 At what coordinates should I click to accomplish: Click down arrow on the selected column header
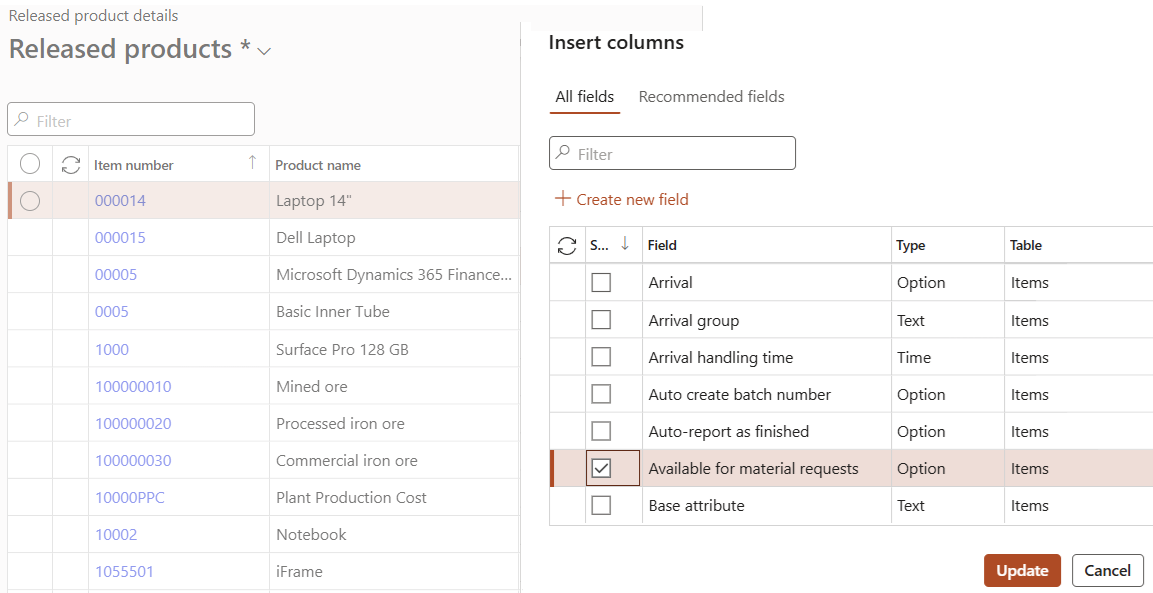[625, 244]
